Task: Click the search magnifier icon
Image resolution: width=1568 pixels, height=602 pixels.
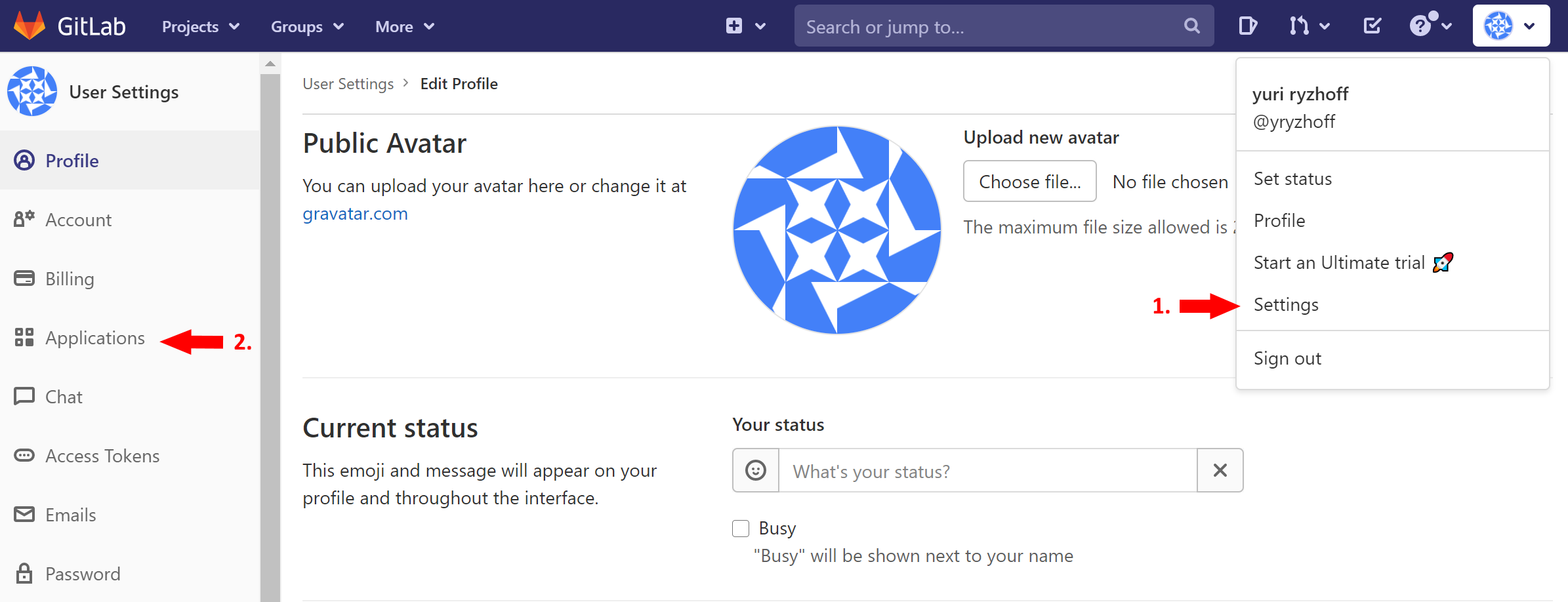Action: pos(1191,26)
